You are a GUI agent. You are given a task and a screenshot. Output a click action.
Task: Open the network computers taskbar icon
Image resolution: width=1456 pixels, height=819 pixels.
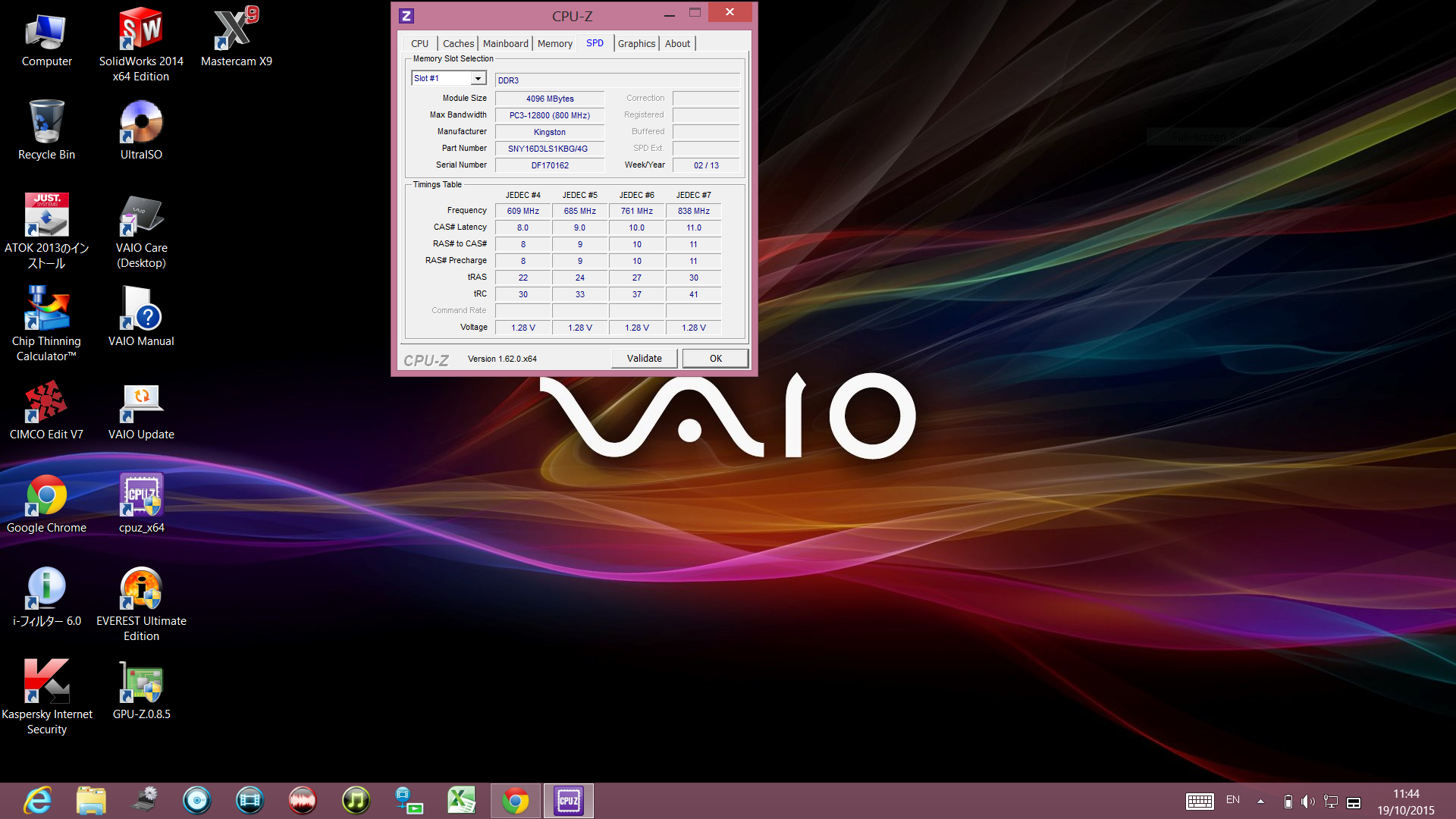coord(409,801)
